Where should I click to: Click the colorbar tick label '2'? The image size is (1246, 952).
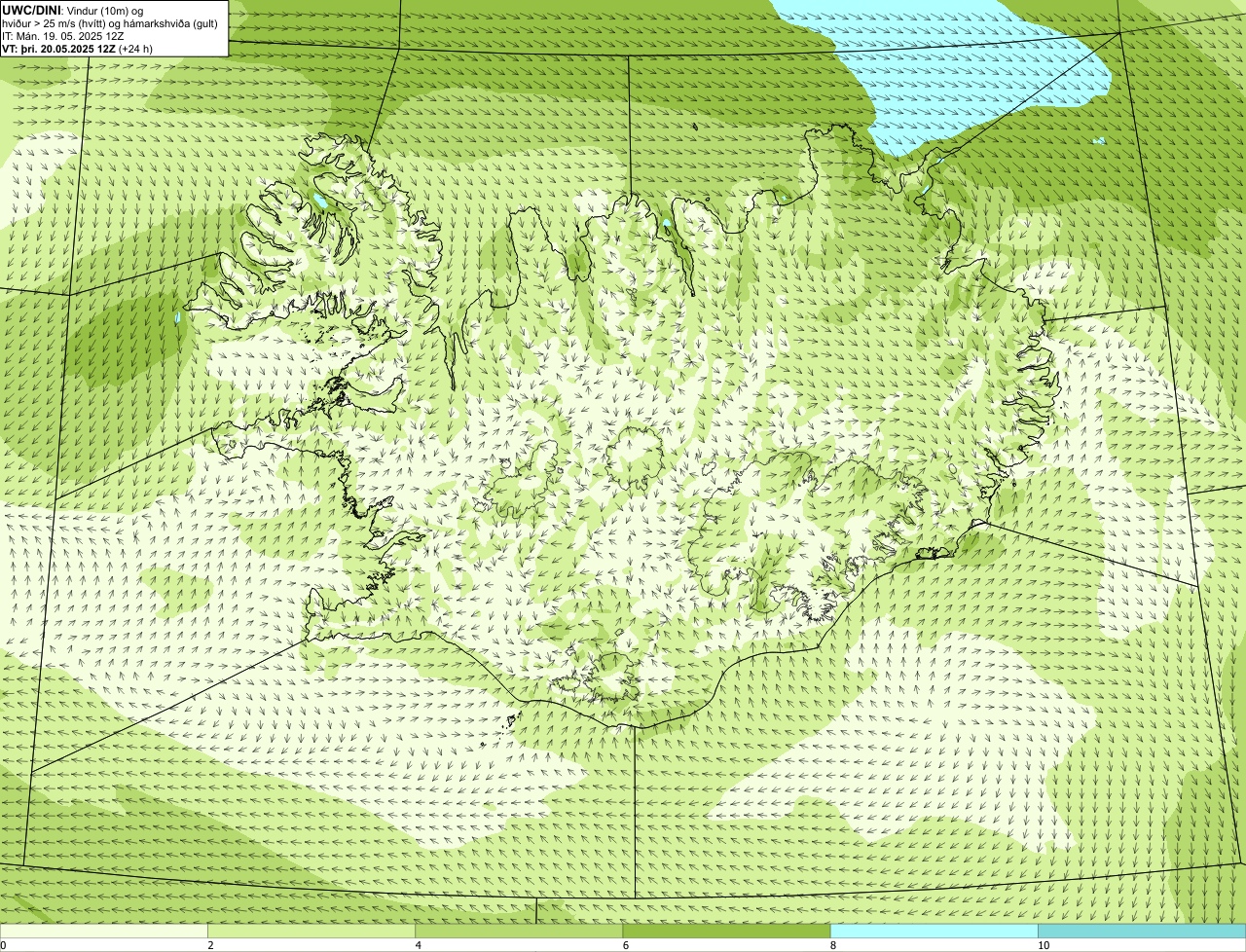[210, 945]
